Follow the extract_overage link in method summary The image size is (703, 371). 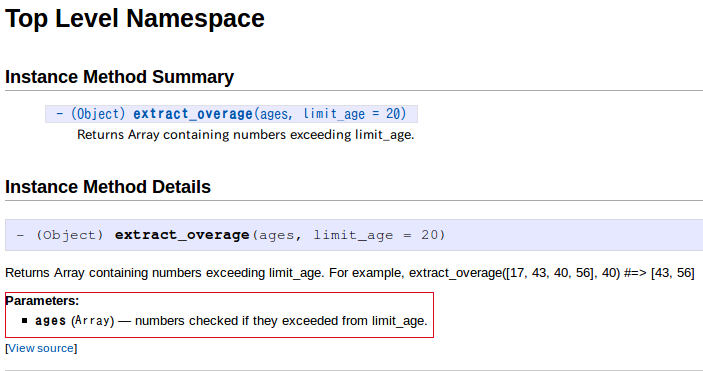[193, 114]
